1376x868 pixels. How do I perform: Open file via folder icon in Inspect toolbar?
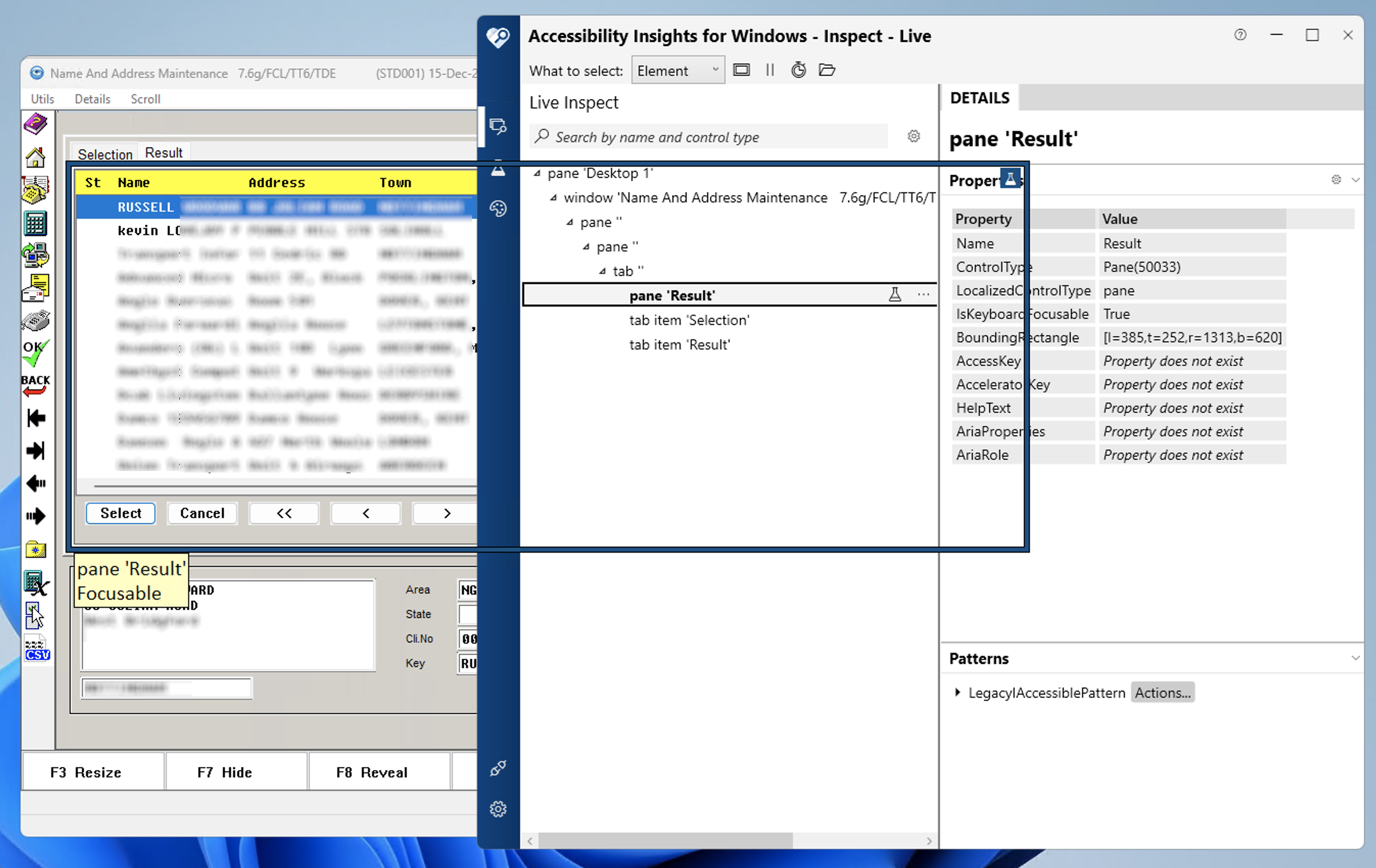[x=827, y=69]
